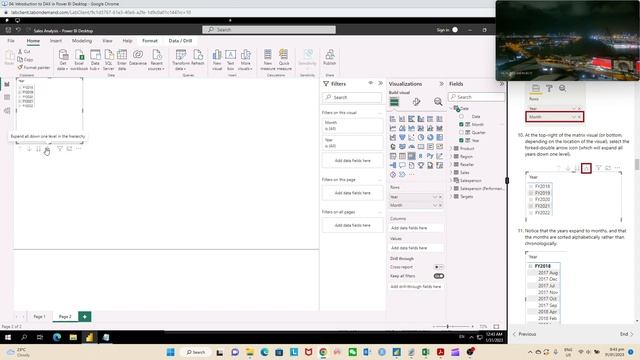Toggle Keep all filters switch

click(438, 276)
